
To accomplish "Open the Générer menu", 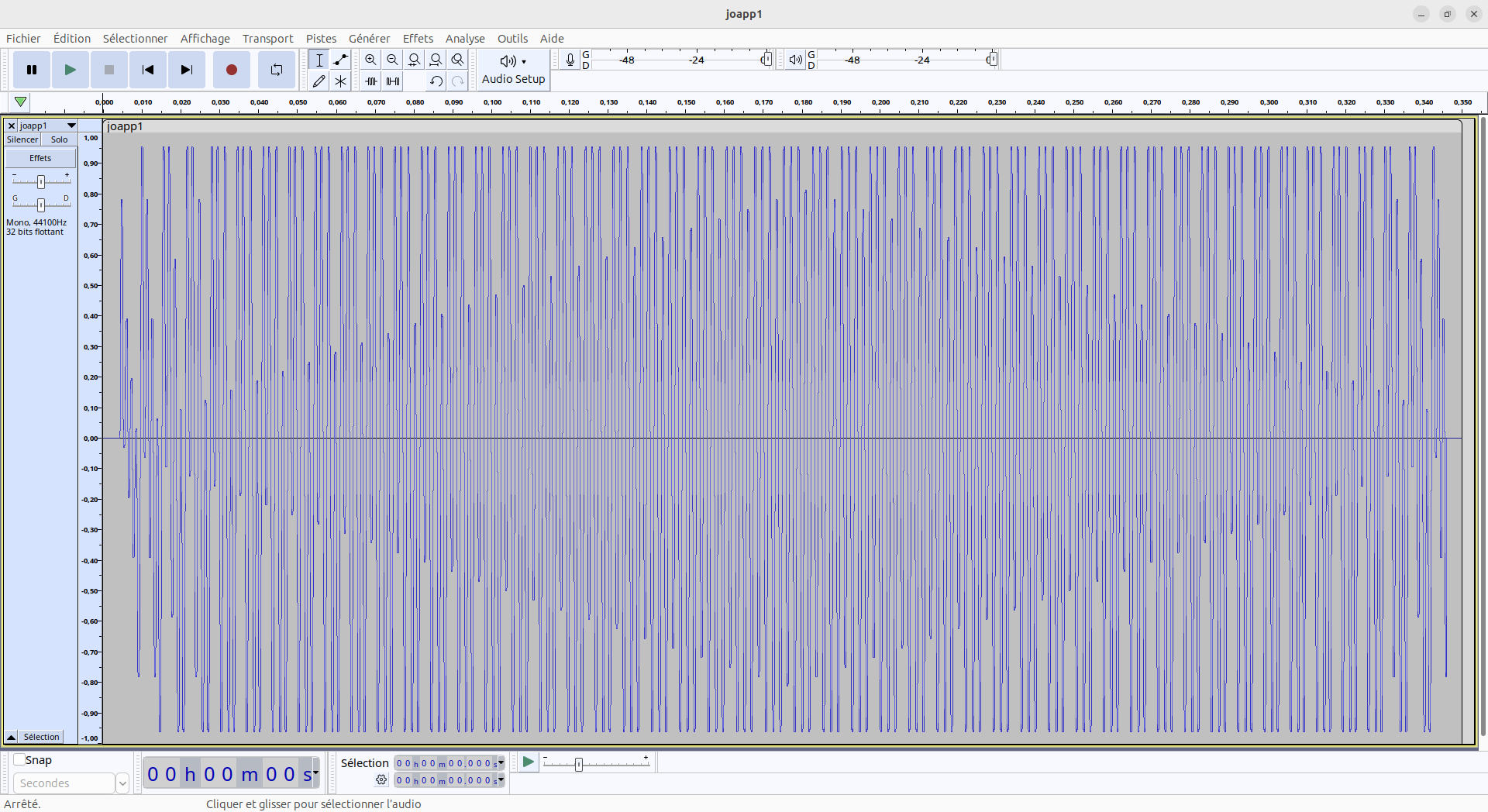I will (x=369, y=39).
